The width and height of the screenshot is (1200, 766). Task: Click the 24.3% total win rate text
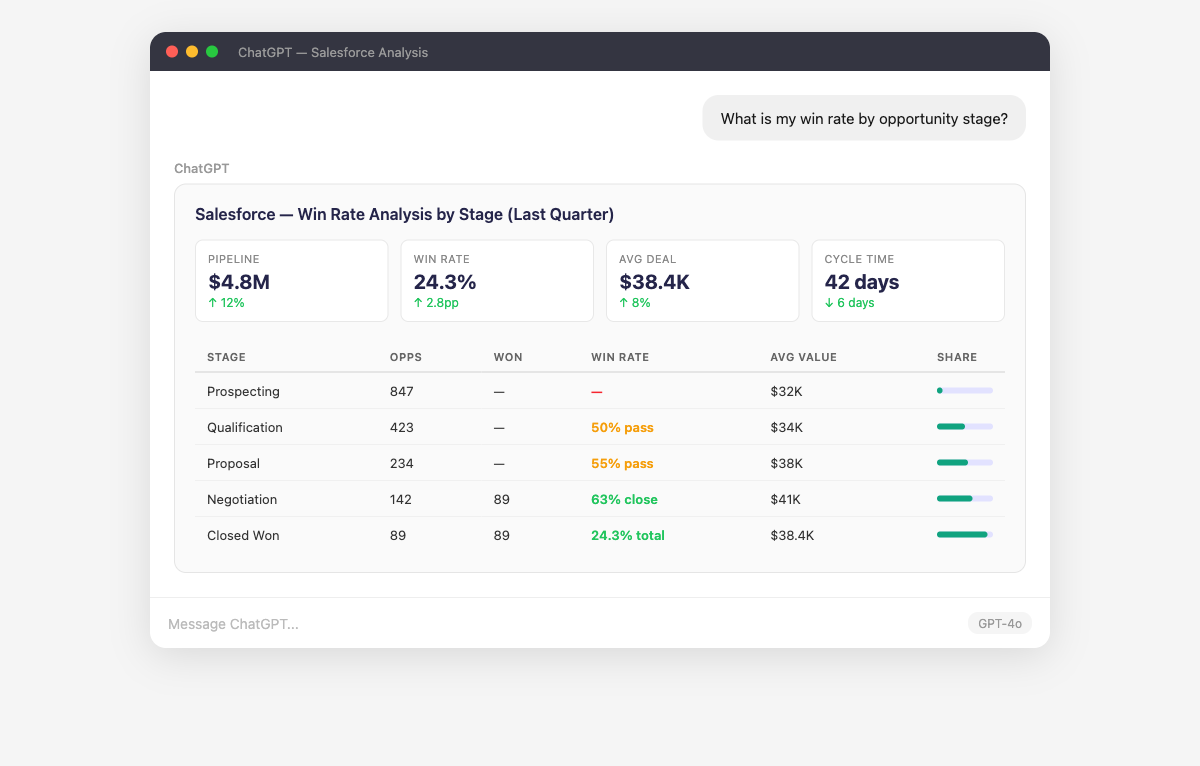628,535
